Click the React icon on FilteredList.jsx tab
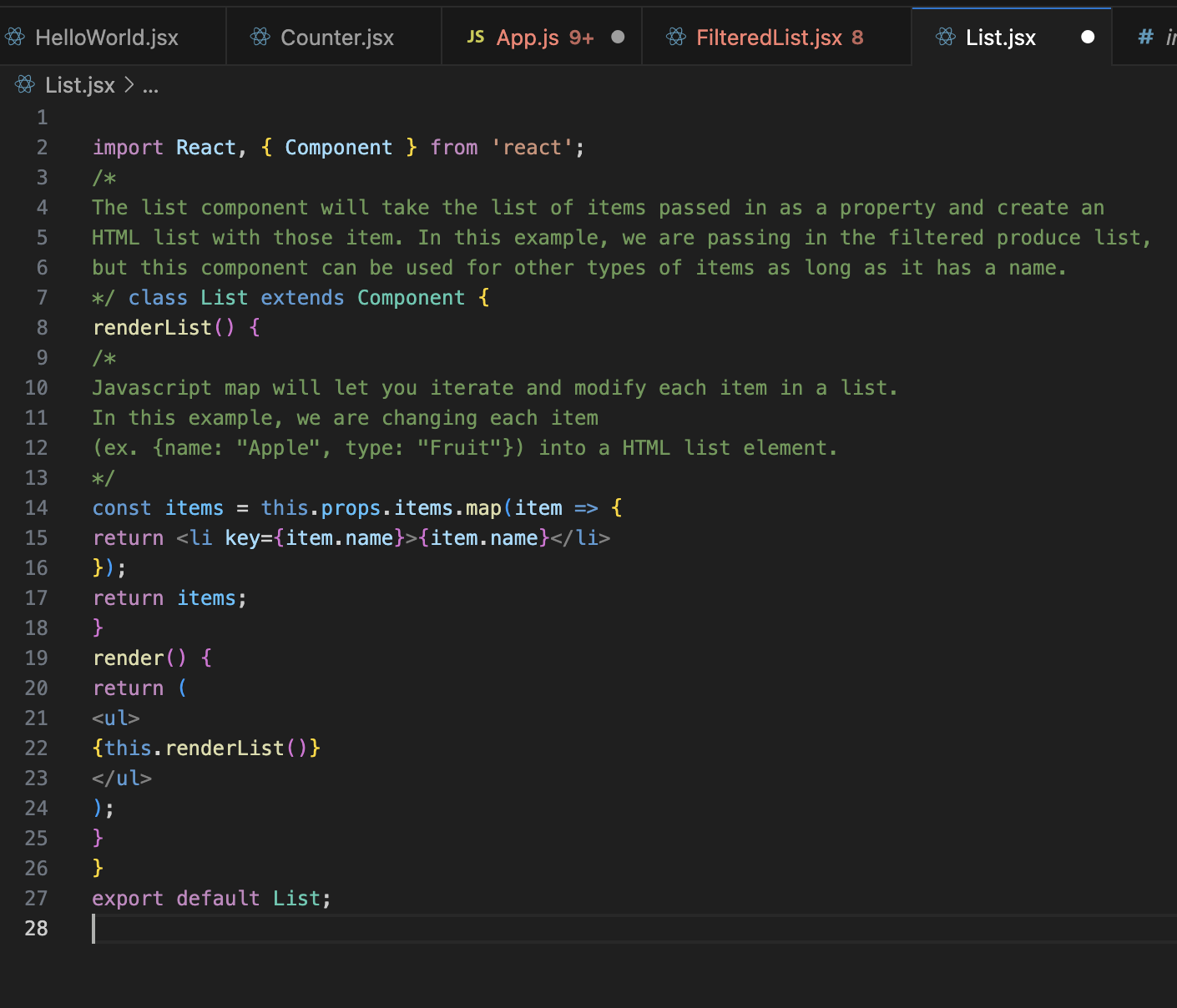This screenshot has width=1177, height=1008. click(674, 37)
